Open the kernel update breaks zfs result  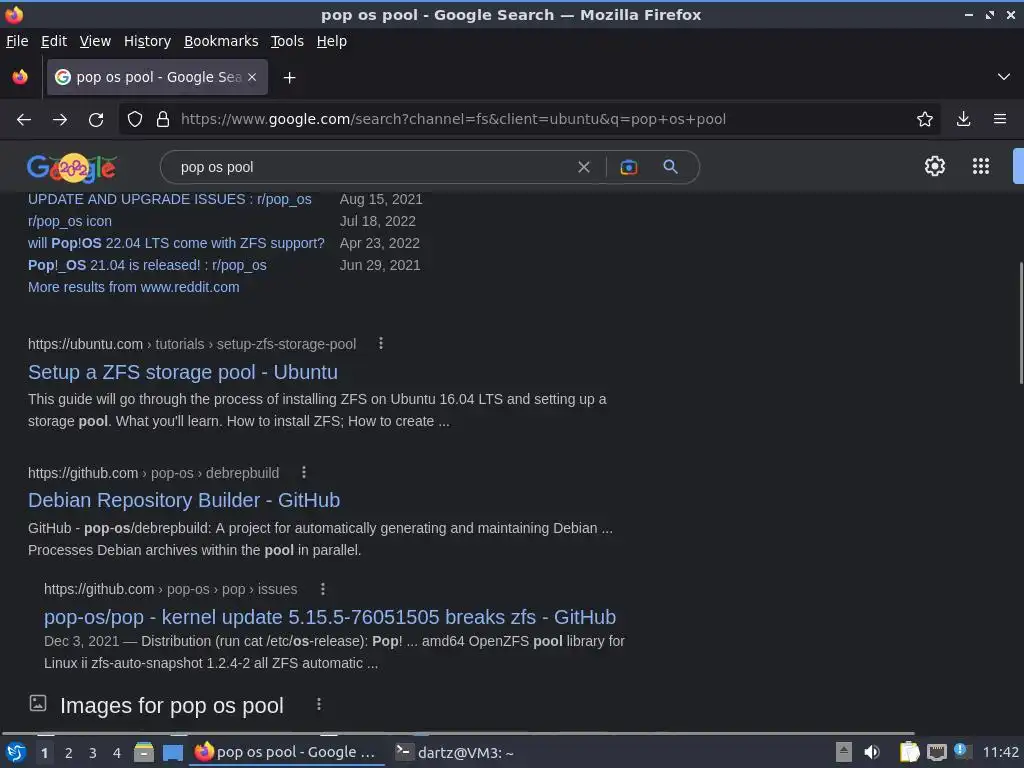[x=330, y=617]
